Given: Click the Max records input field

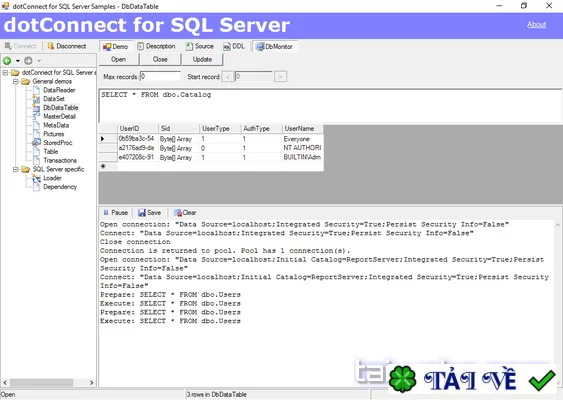Looking at the screenshot, I should tap(160, 76).
